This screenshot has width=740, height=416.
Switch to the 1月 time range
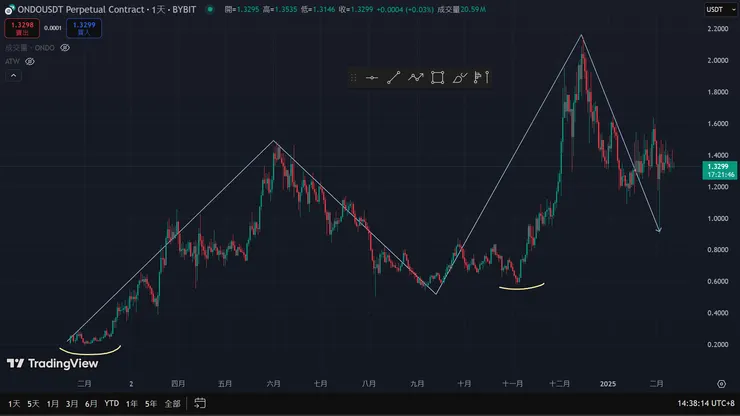pyautogui.click(x=52, y=404)
